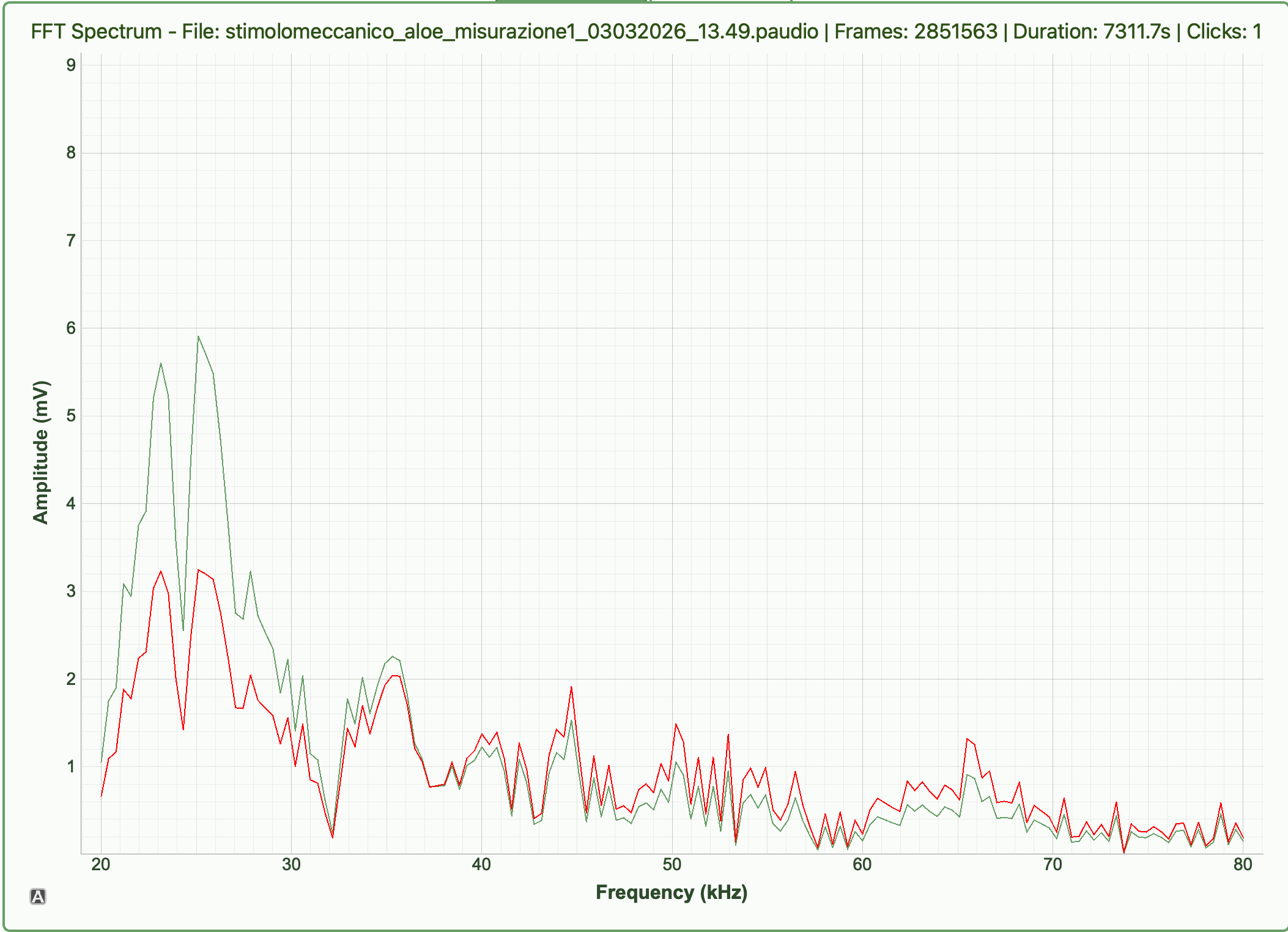This screenshot has height=932, width=1288.
Task: Click the '1' y-axis tick label
Action: click(x=71, y=766)
